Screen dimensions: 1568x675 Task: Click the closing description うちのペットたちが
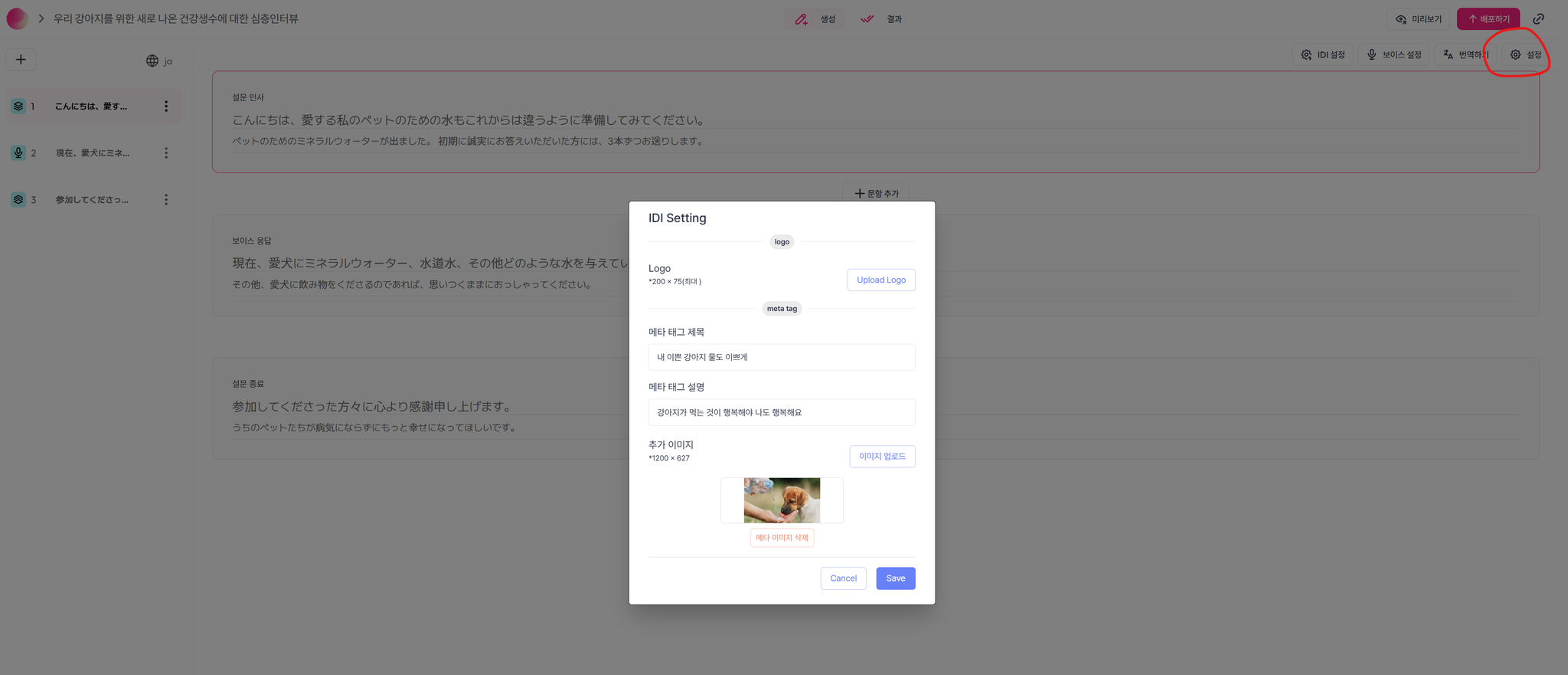coord(375,428)
